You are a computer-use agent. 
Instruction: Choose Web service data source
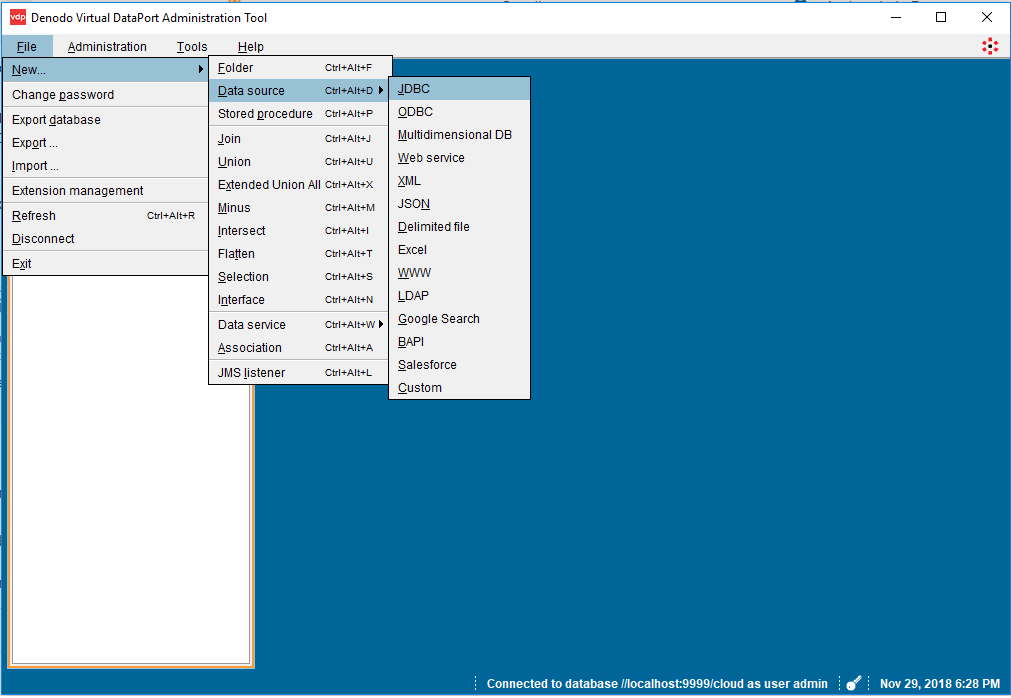(x=460, y=158)
